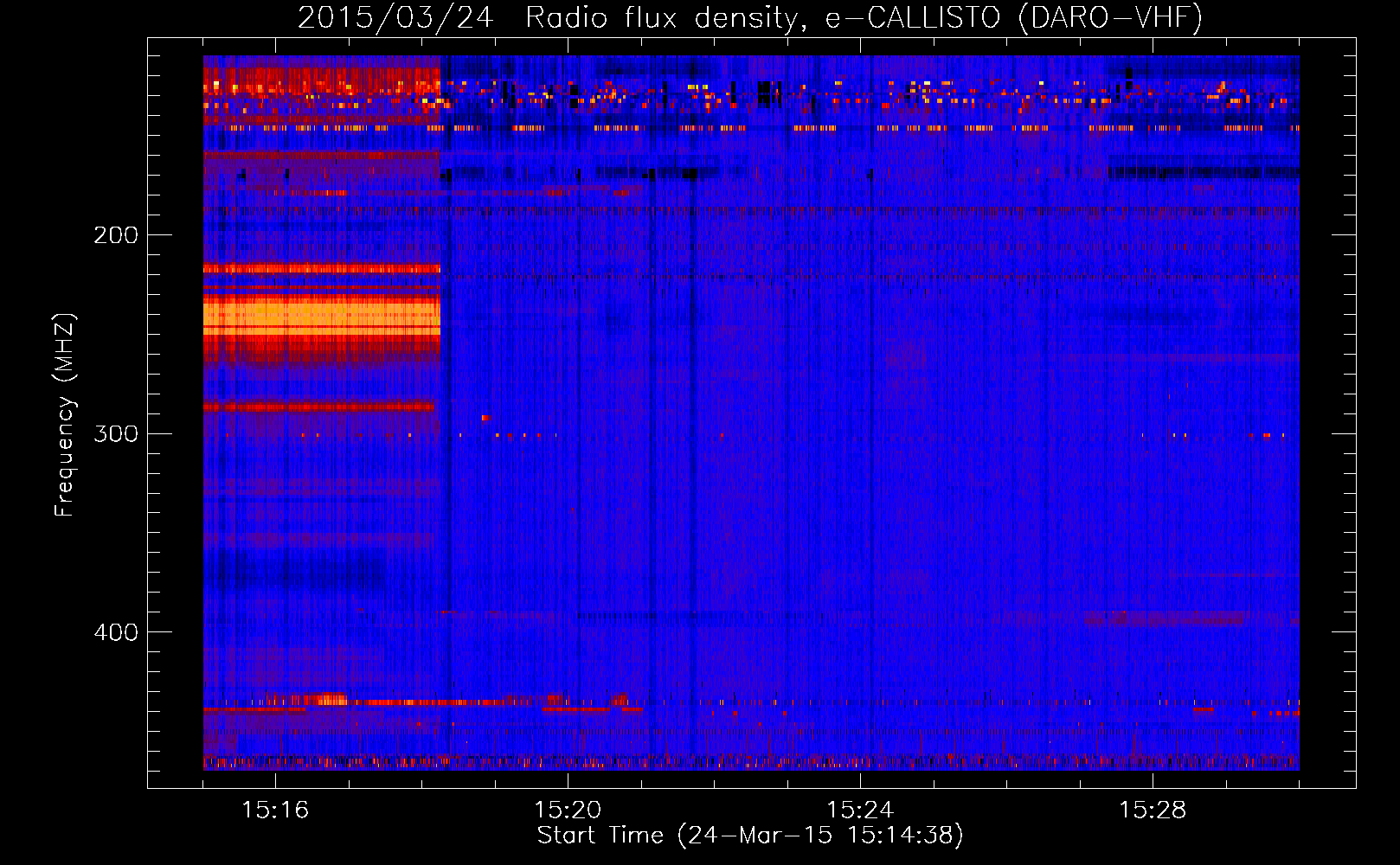Screen dimensions: 1400x865
Task: Click the 15:28 time tick label
Action: click(1153, 811)
